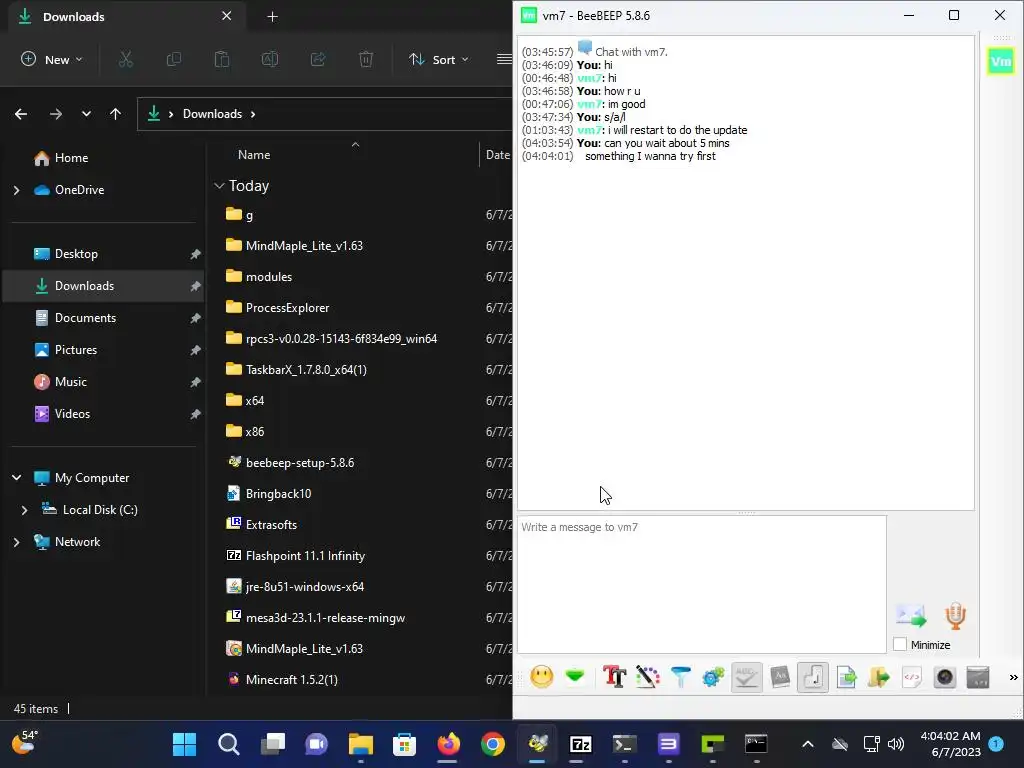Expand the Local Disk (C:) node
This screenshot has width=1024, height=768.
coord(25,510)
